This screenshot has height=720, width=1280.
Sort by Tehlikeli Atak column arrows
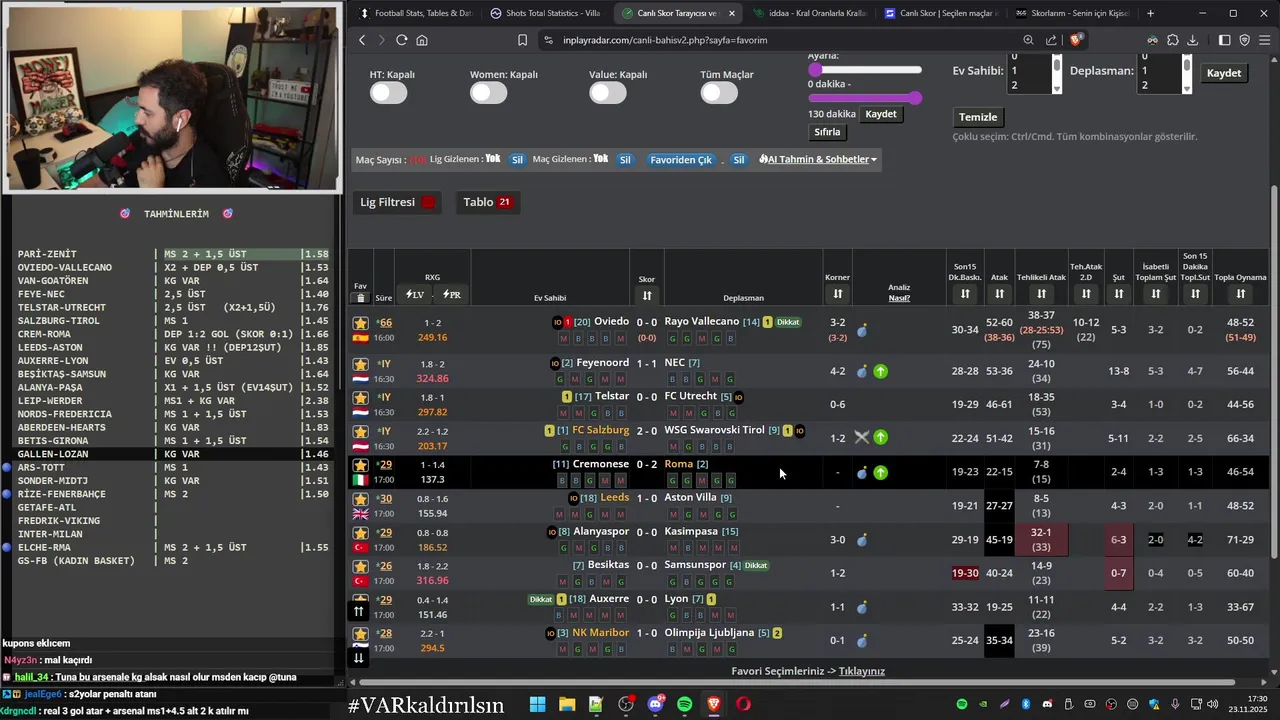pyautogui.click(x=1041, y=294)
